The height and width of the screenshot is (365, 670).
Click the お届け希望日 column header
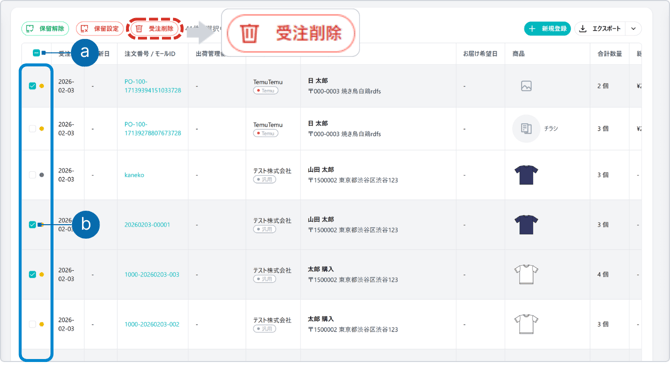point(480,54)
